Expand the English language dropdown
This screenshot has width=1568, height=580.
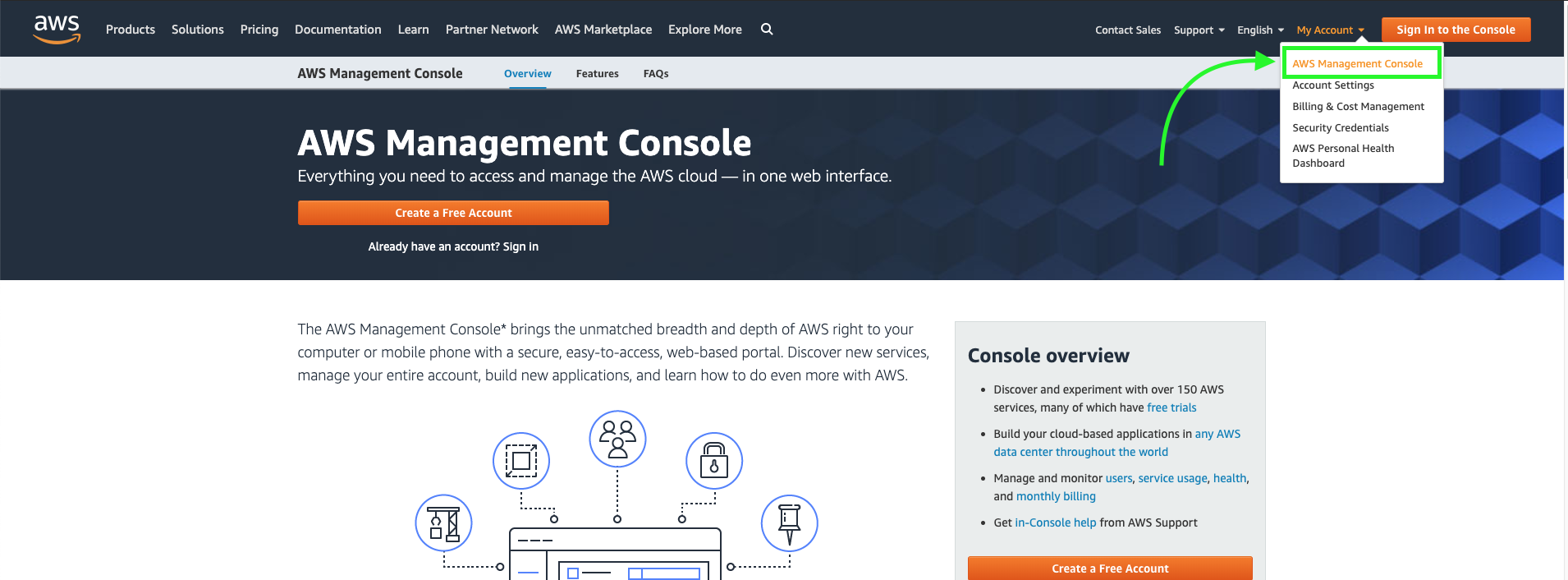tap(1261, 30)
